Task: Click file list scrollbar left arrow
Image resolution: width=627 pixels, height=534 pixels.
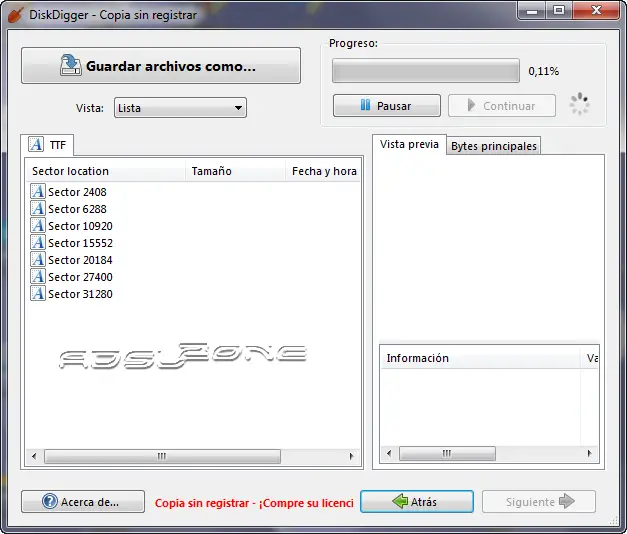Action: pyautogui.click(x=34, y=456)
